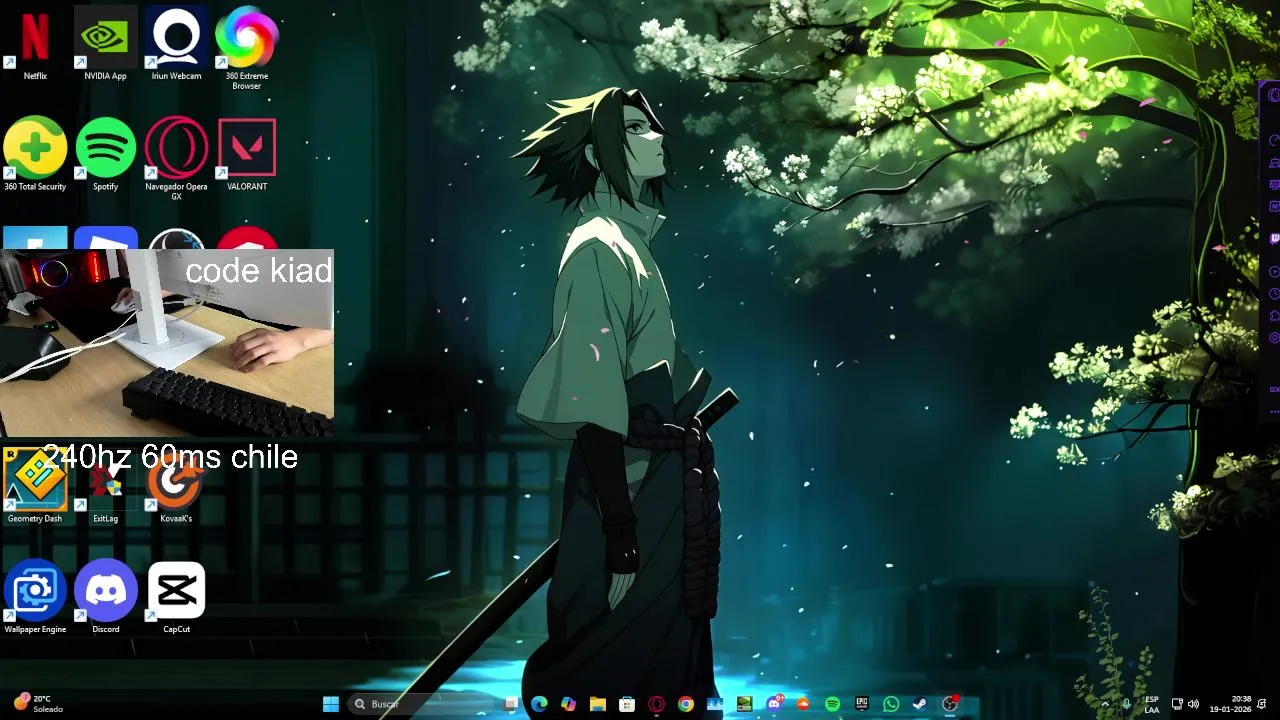
Task: Select the 360 Extreme Browser shortcut
Action: point(247,48)
